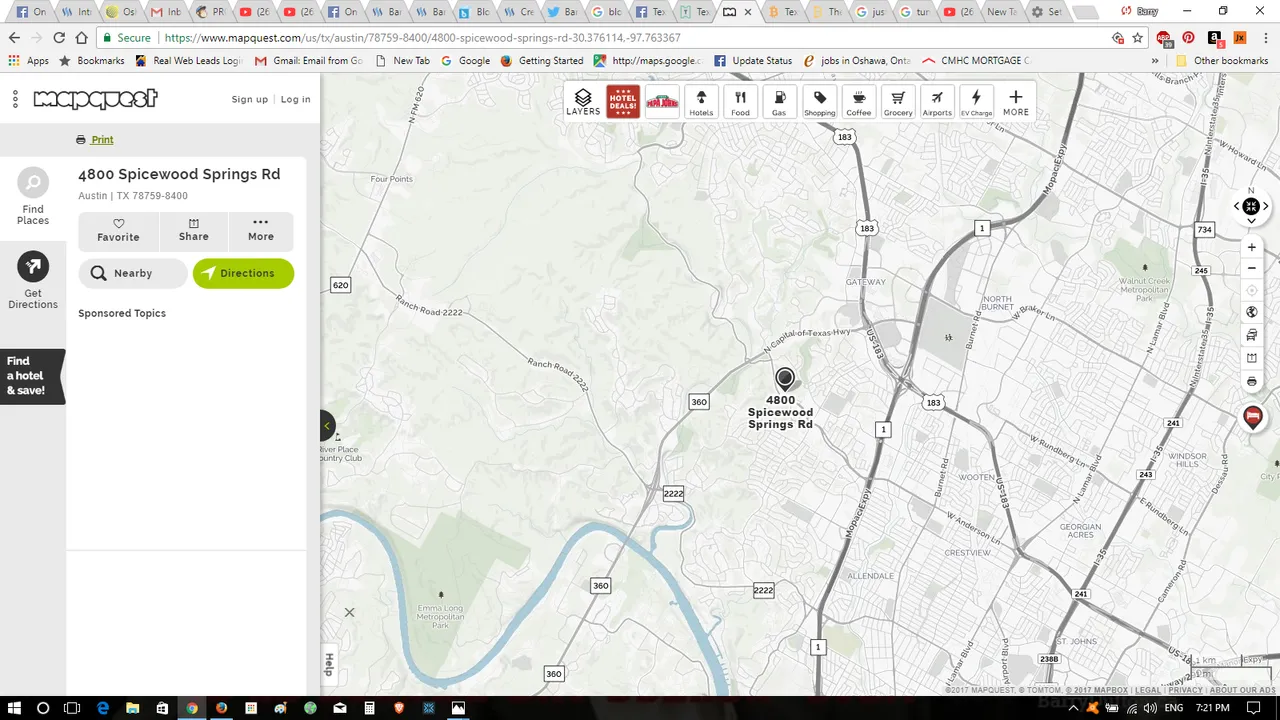Show Gas stations on the map
The image size is (1280, 720).
coord(779,101)
